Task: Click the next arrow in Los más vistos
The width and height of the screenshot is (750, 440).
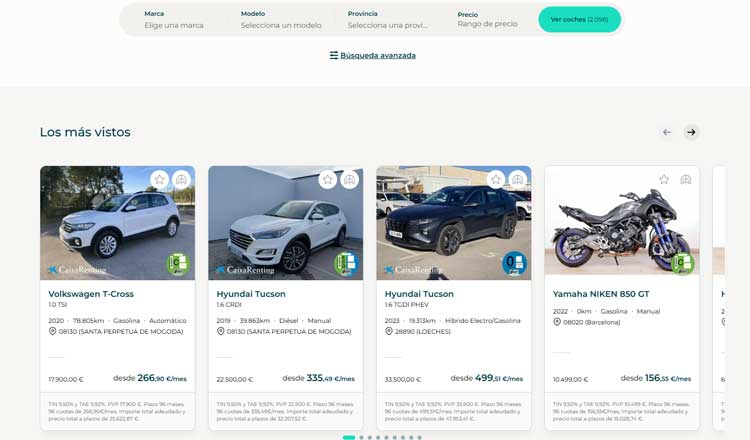Action: point(691,132)
